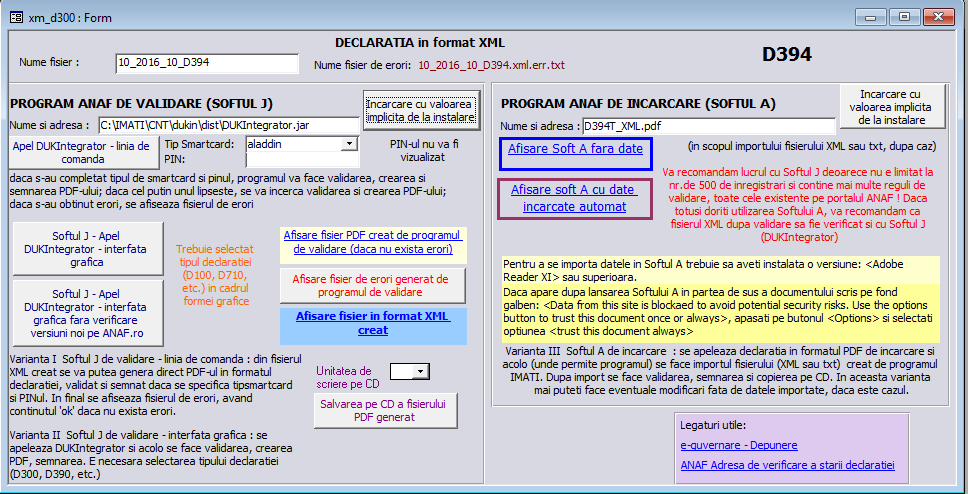Viewport: 968px width, 494px height.
Task: Click orange Trebuie selectat tipul declaratiei note
Action: click(214, 275)
